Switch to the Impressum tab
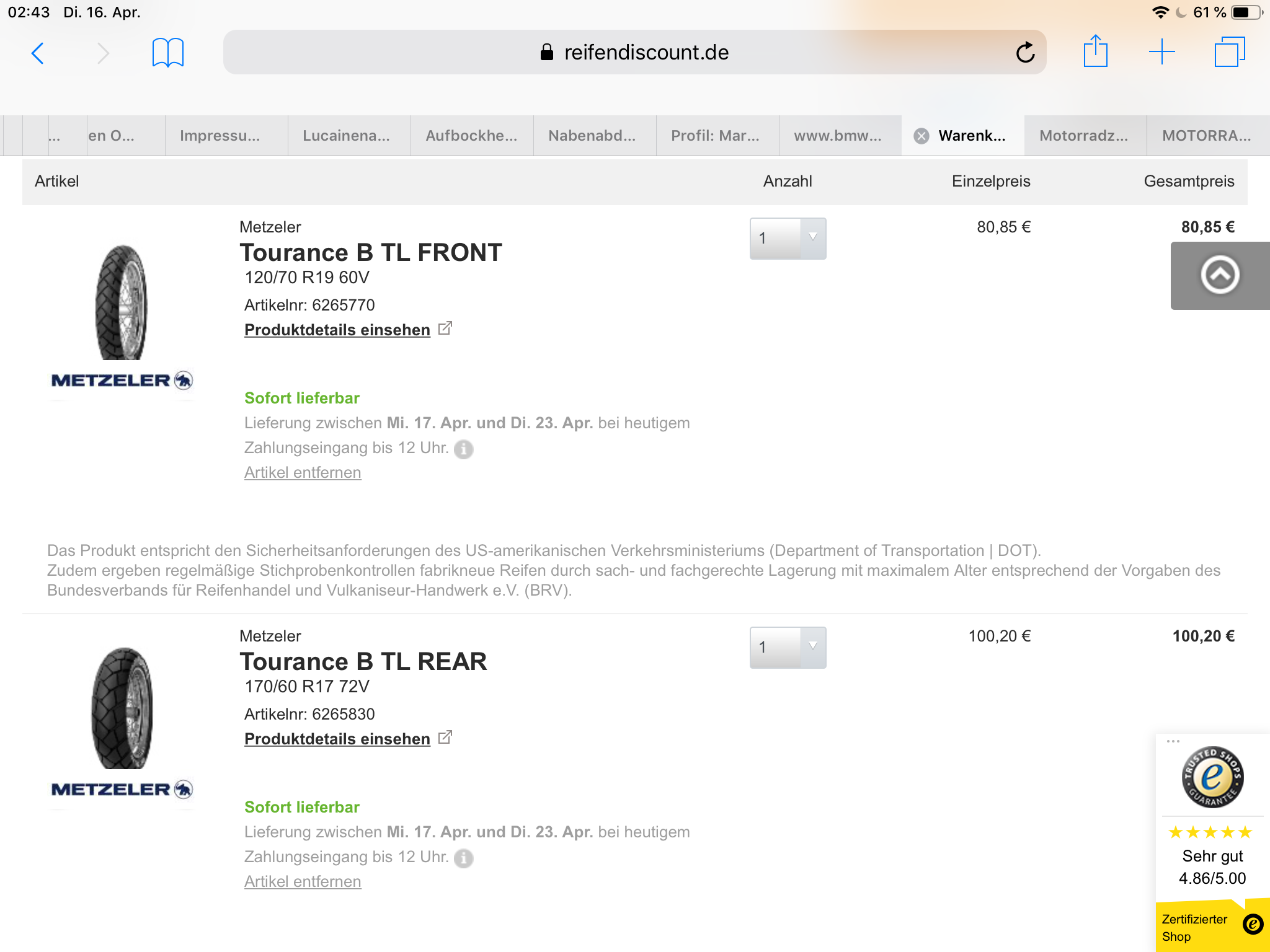Viewport: 1270px width, 952px height. 220,136
